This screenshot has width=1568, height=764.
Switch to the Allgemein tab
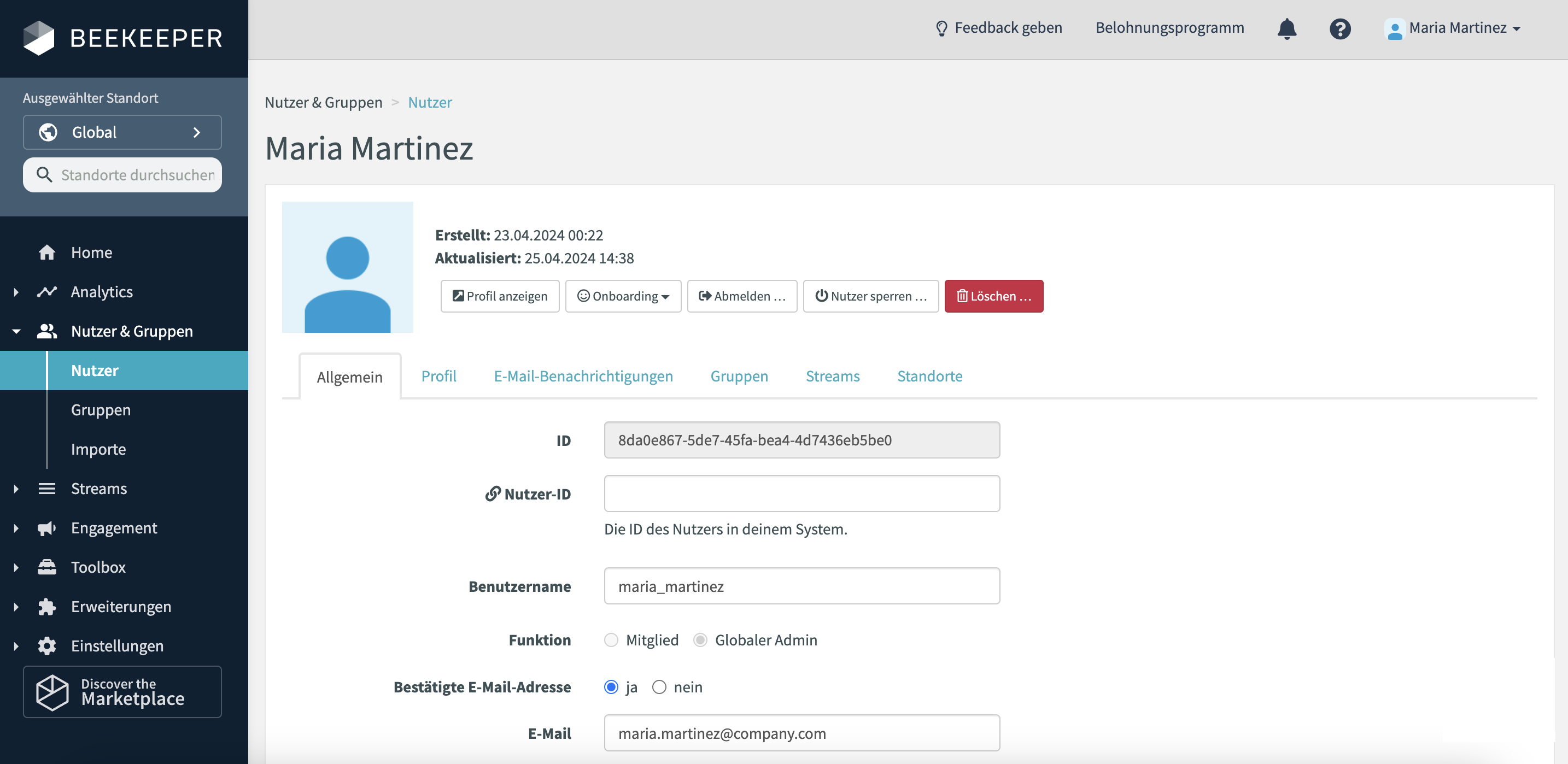tap(349, 377)
